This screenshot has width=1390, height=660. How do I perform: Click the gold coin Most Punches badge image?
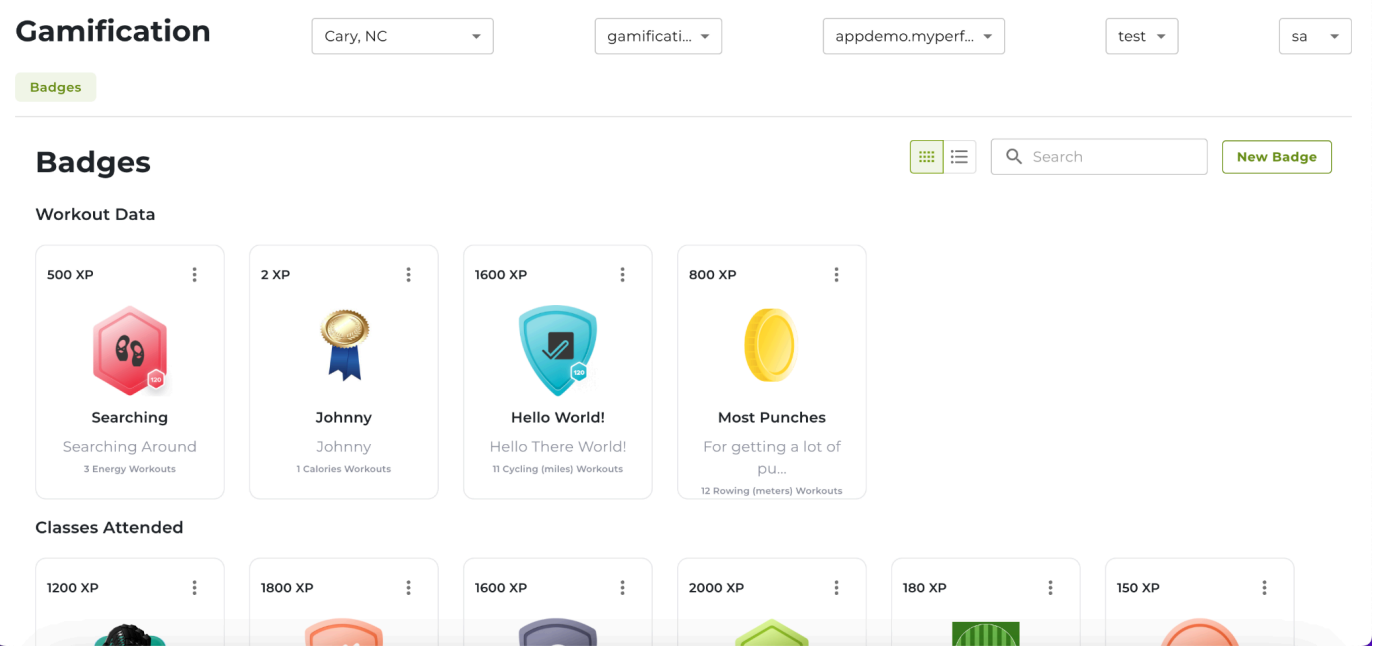click(x=770, y=345)
